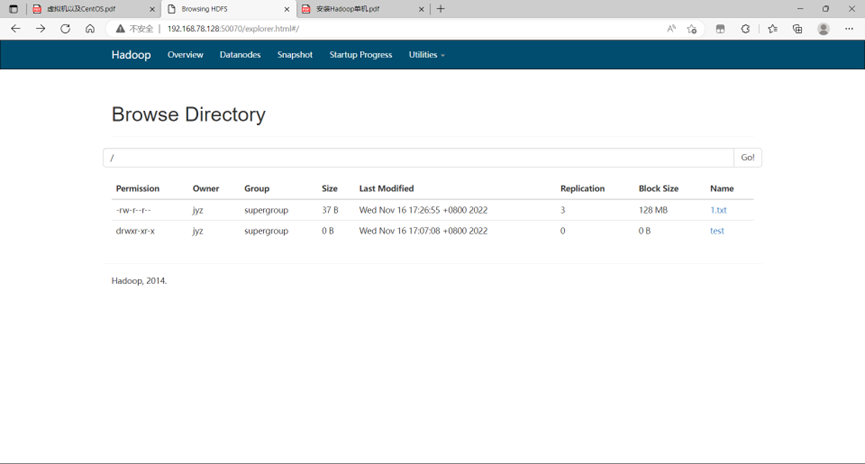Viewport: 865px width, 464px height.
Task: Go back using the browser back arrow
Action: 15,29
